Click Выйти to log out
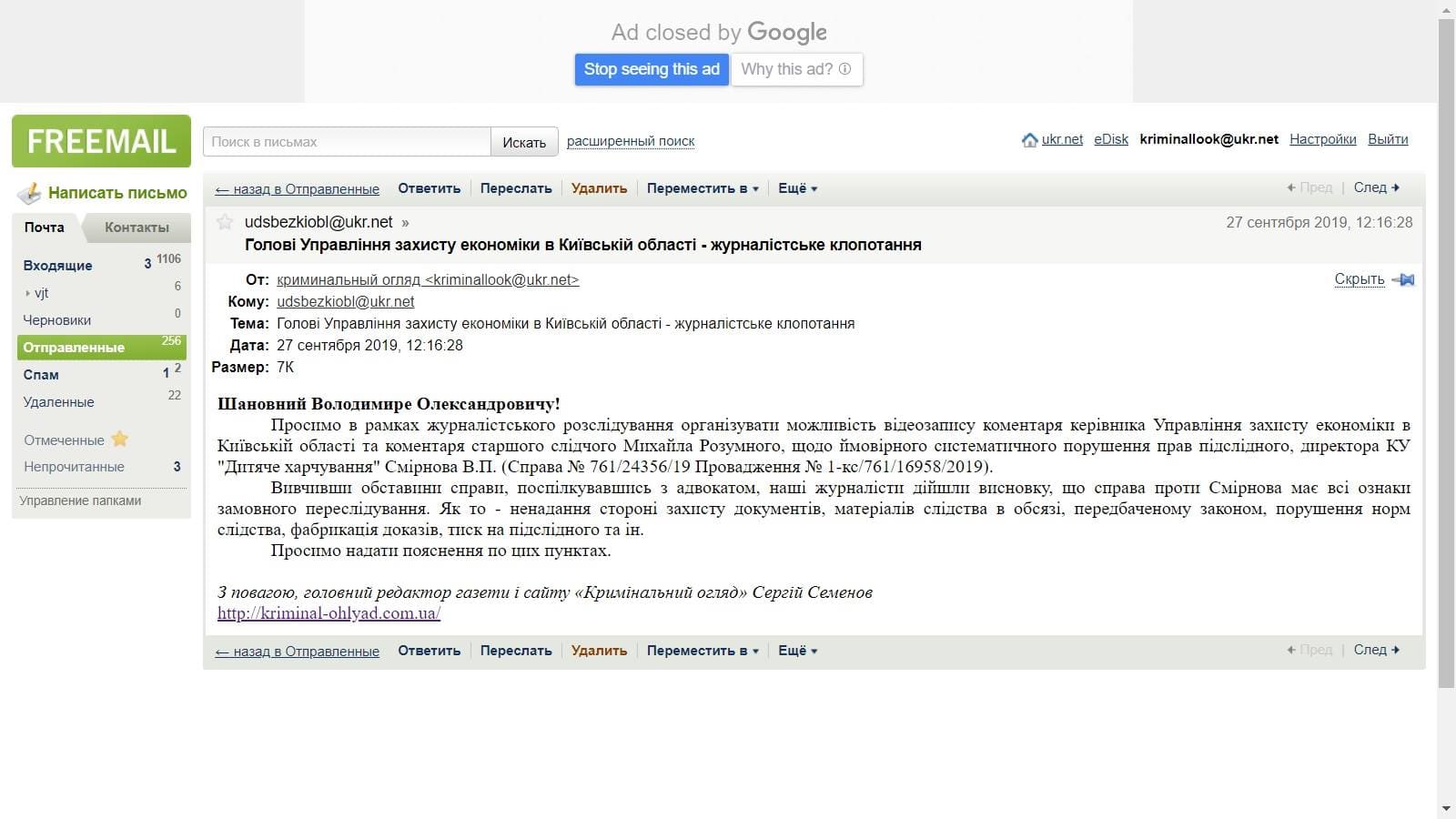The image size is (1456, 819). [1388, 139]
